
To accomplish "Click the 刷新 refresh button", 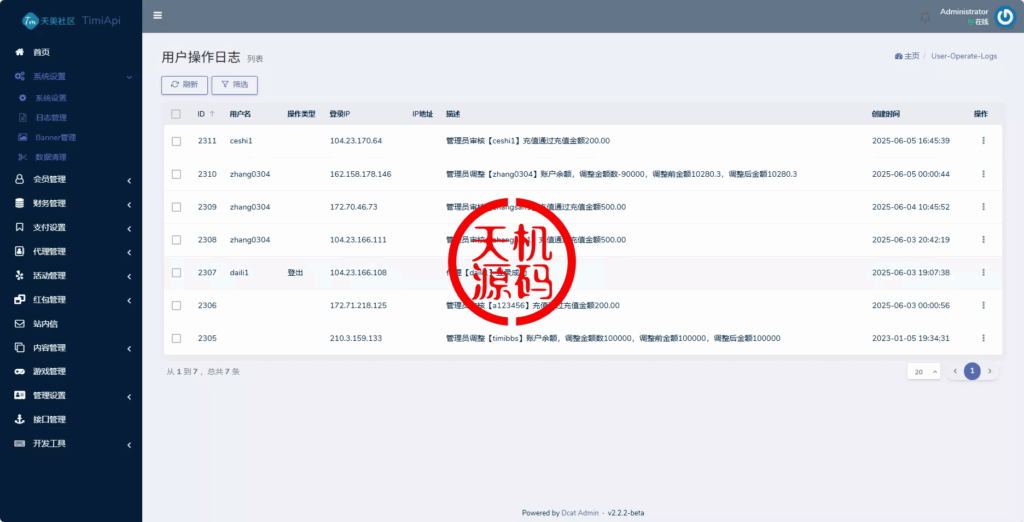I will (x=184, y=85).
